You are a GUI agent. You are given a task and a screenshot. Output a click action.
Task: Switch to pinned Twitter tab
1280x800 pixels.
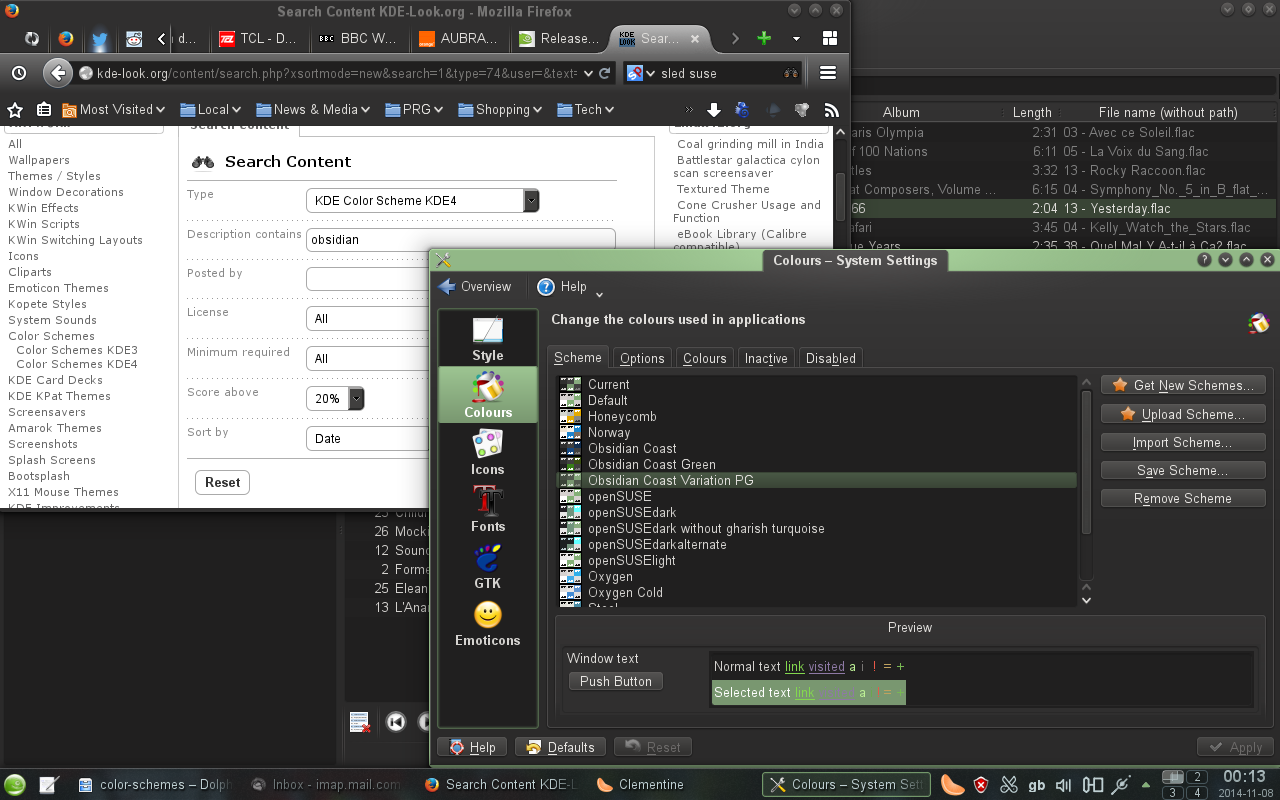tap(99, 39)
